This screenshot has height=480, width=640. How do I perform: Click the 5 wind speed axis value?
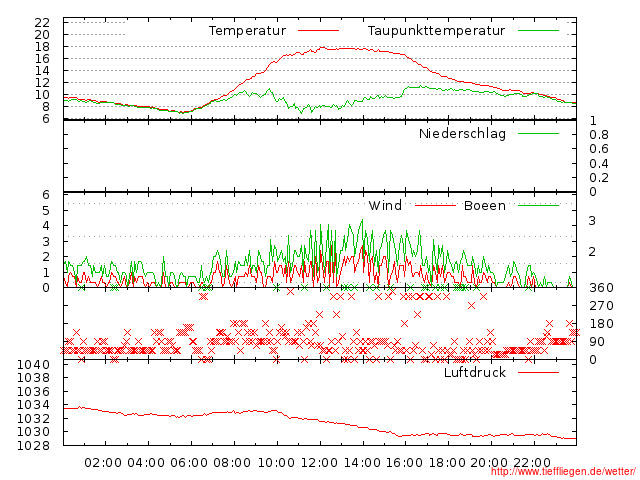coord(46,211)
